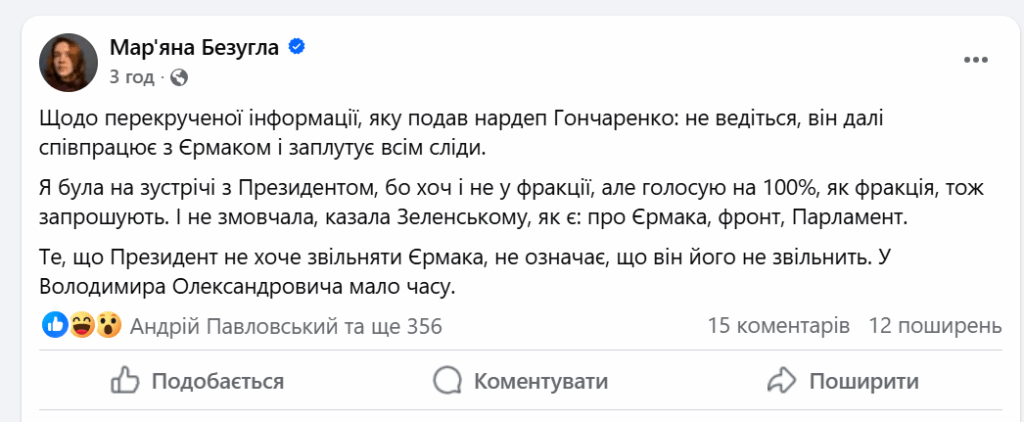1024x422 pixels.
Task: View reactions from Андрій Павловський та ще 356
Action: tap(286, 326)
